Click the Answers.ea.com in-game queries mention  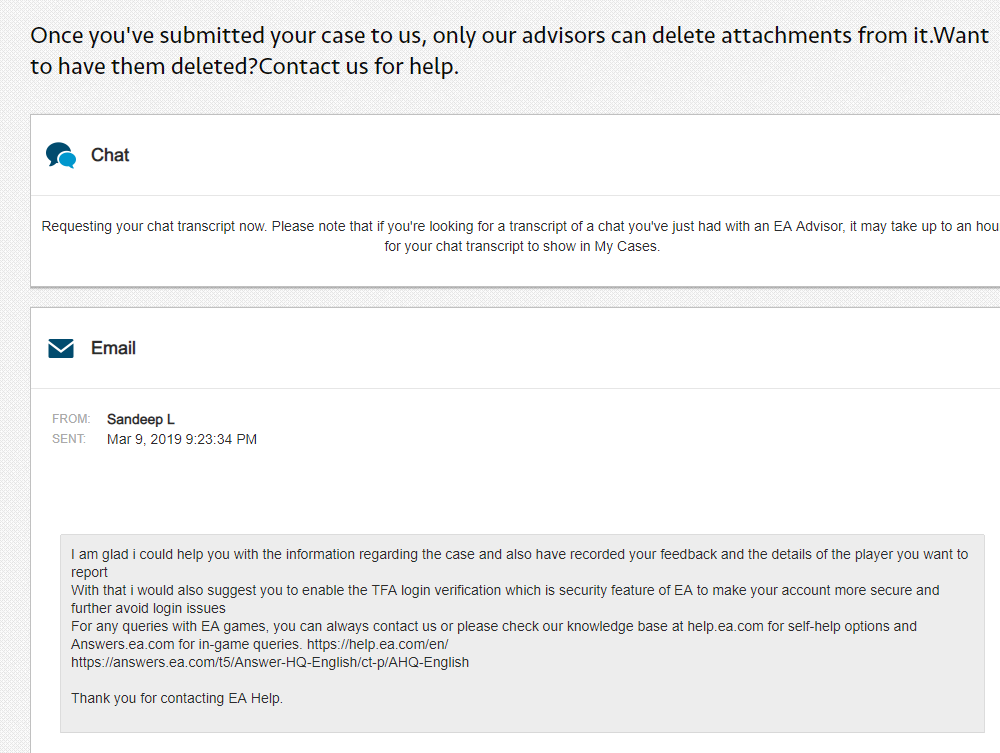point(186,644)
